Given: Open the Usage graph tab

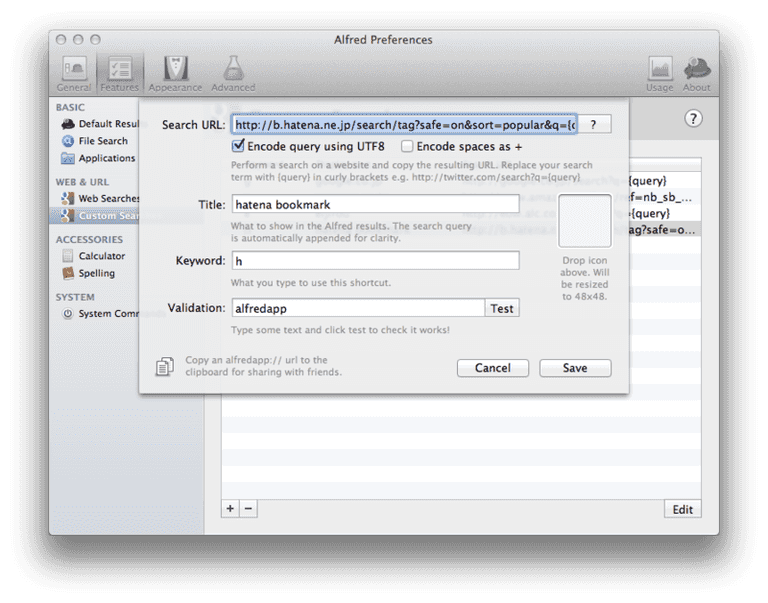Looking at the screenshot, I should coord(660,73).
